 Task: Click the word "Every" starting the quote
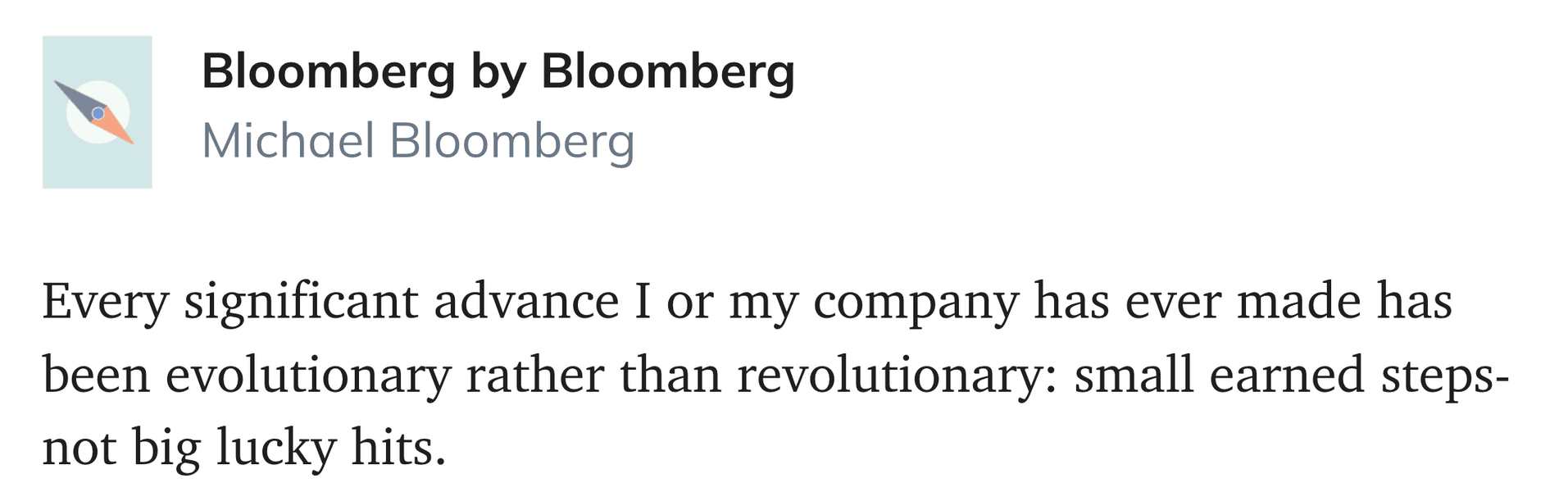105,302
